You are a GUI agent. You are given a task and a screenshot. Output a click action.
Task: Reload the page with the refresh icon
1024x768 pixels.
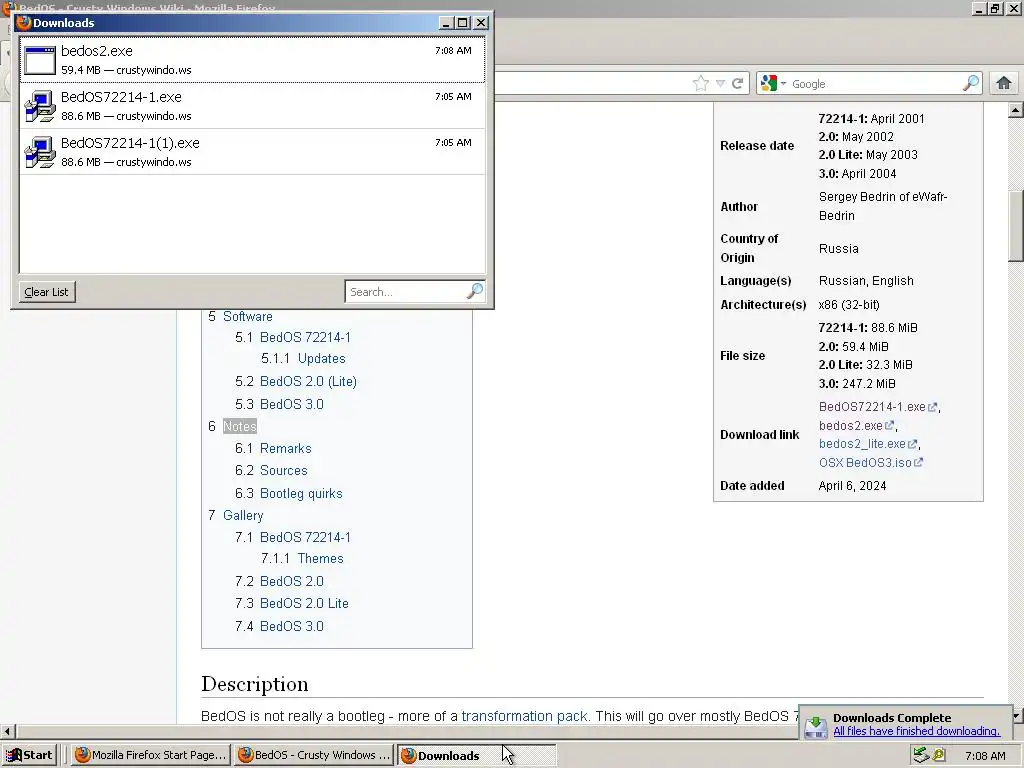click(738, 84)
